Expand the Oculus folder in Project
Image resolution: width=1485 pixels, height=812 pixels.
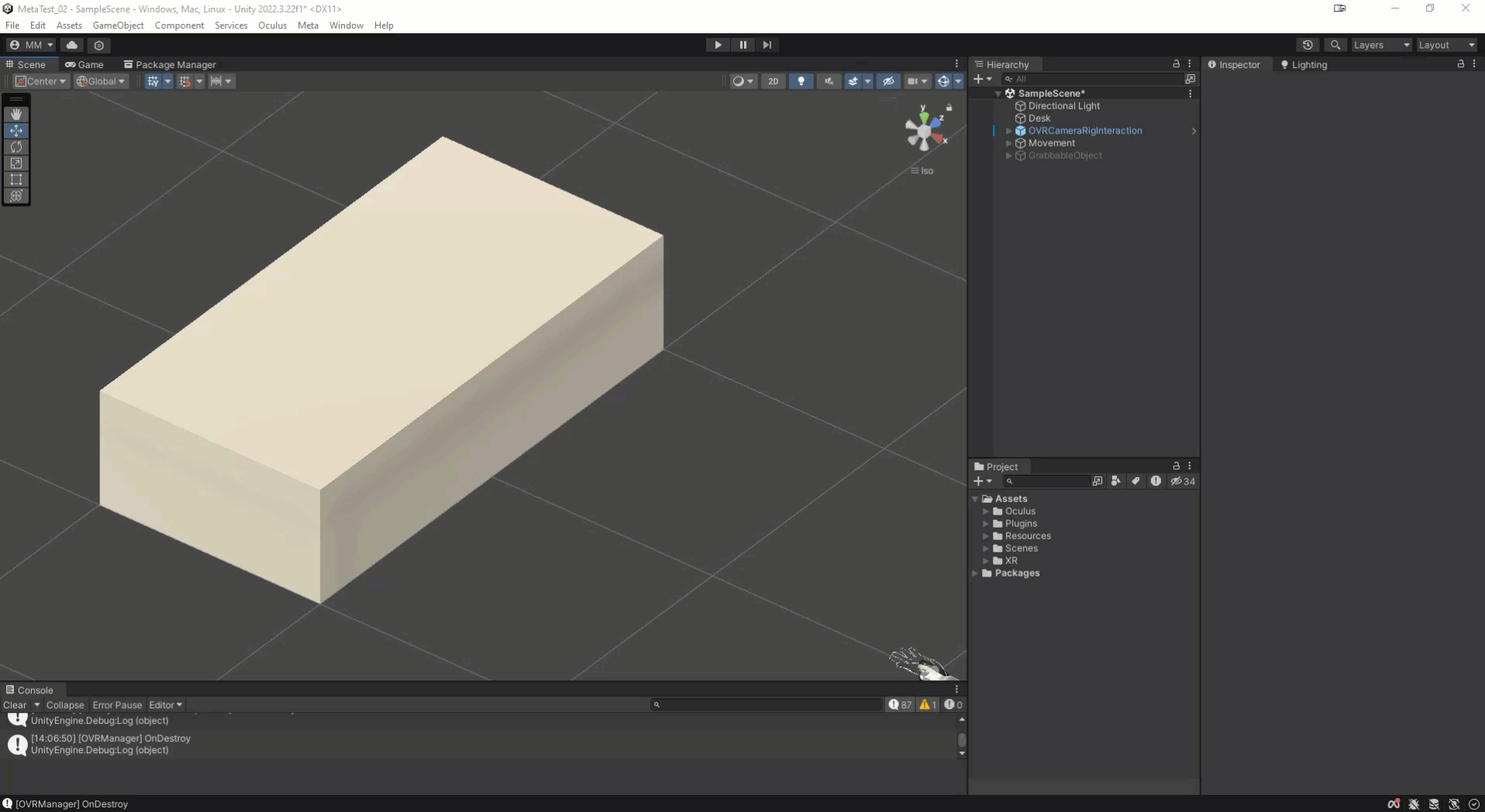(x=986, y=511)
